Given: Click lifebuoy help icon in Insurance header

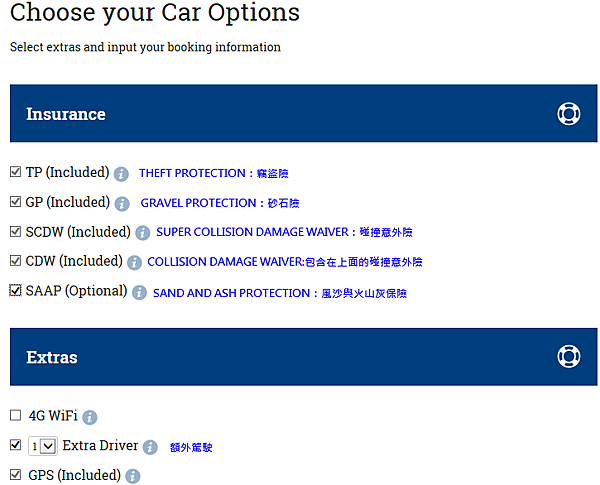Looking at the screenshot, I should (569, 114).
